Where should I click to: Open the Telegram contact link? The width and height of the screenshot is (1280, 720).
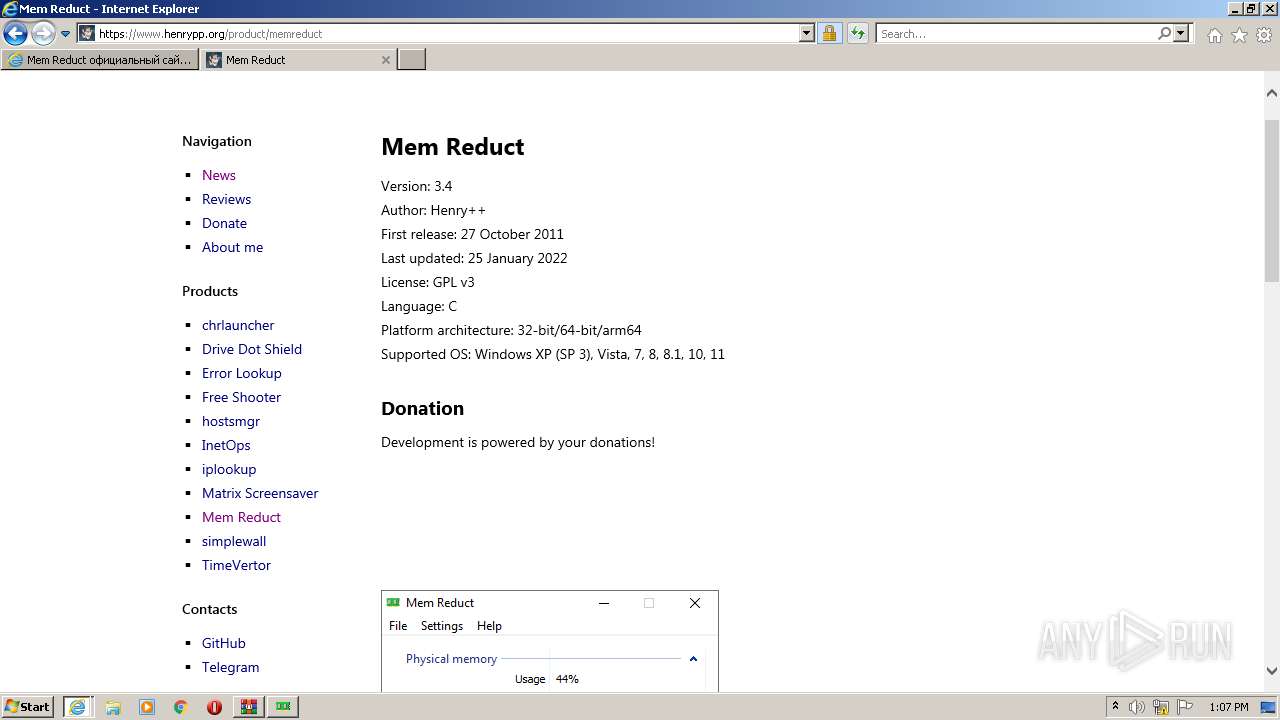(x=230, y=667)
